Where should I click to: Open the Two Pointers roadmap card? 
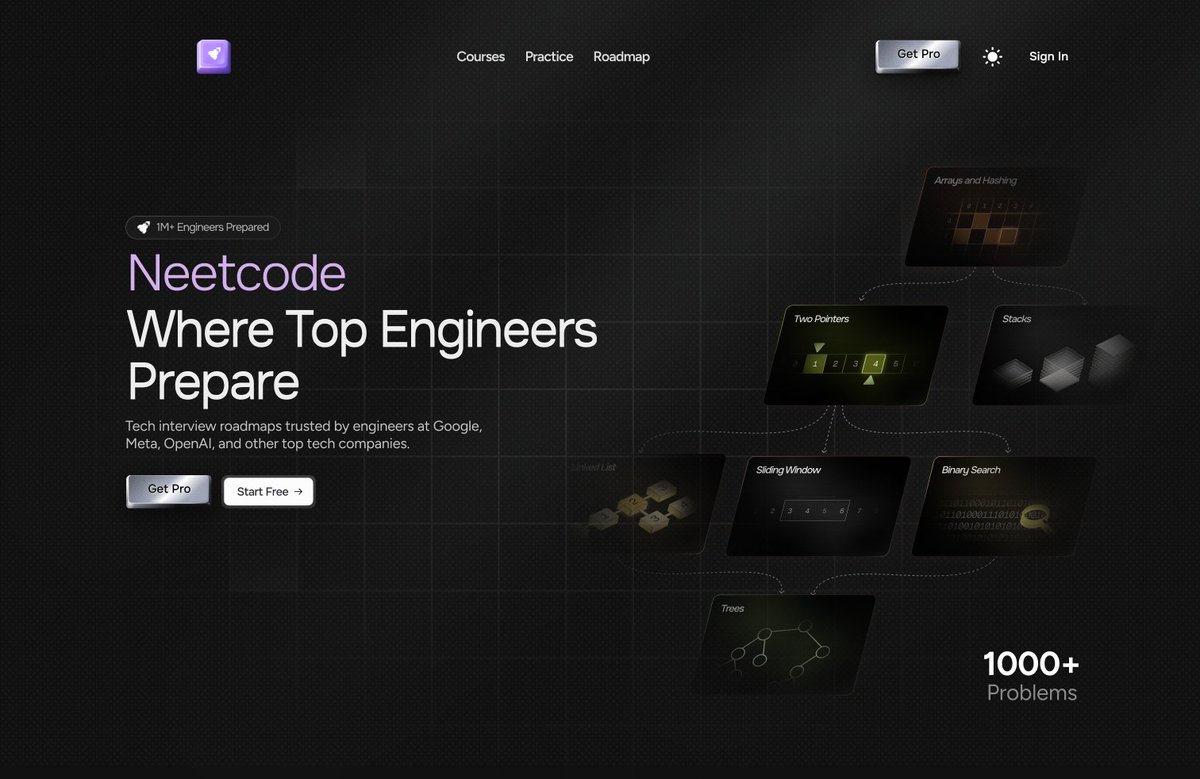[x=856, y=355]
